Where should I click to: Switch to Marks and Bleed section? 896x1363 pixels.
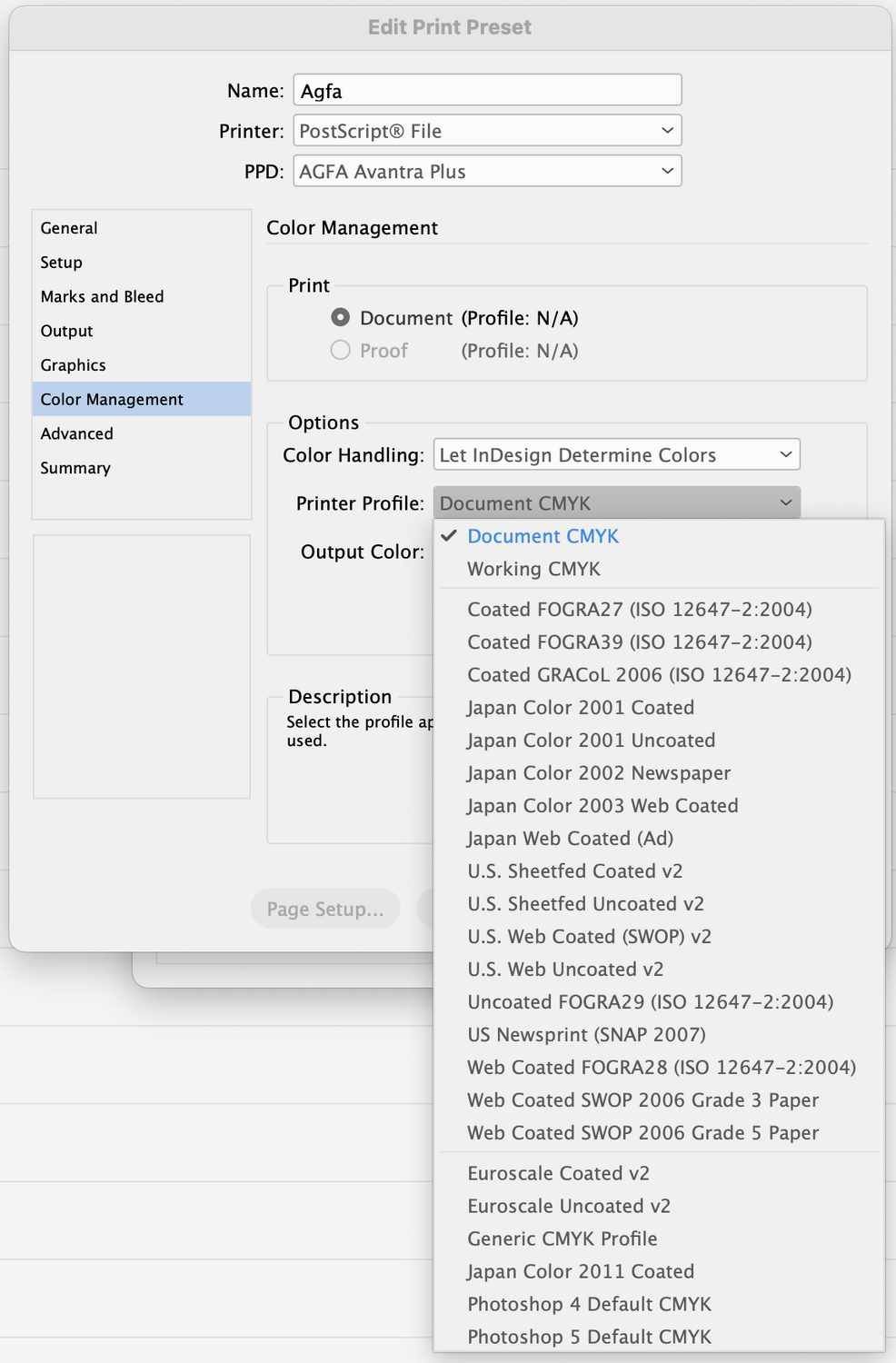click(x=102, y=297)
